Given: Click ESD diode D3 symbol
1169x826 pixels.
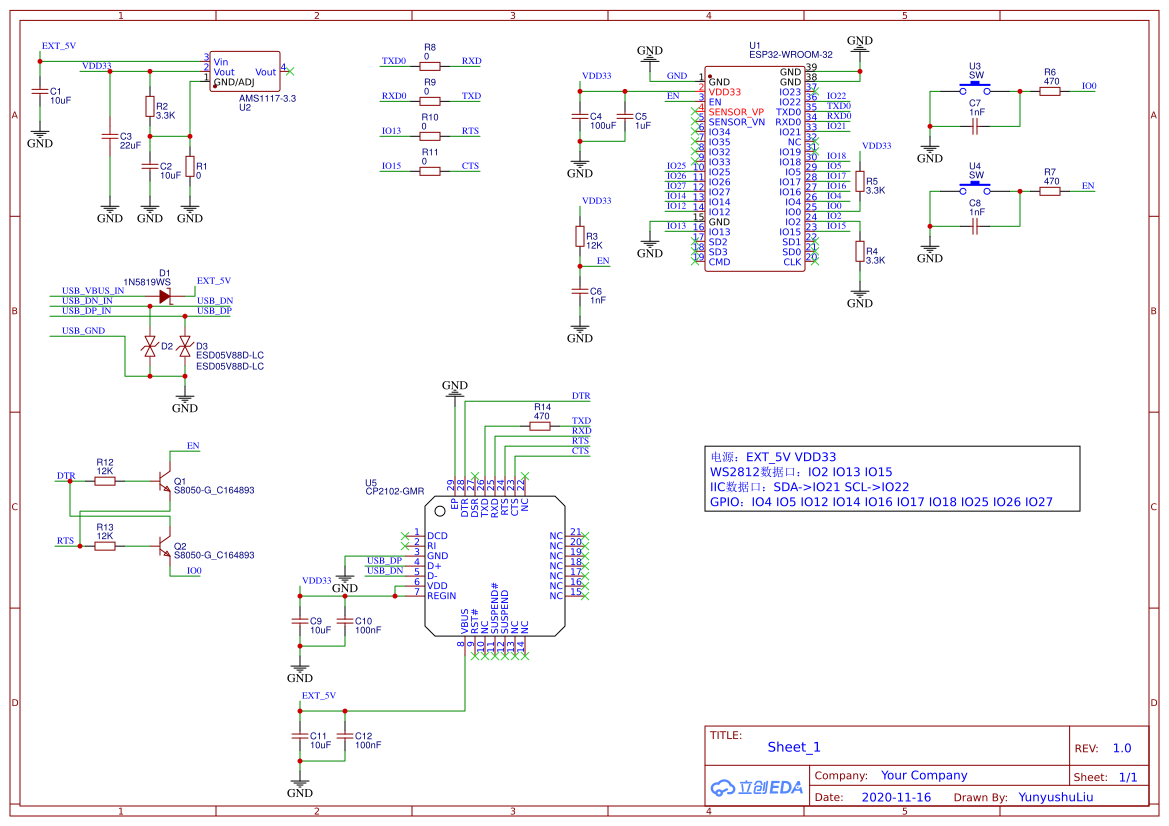Looking at the screenshot, I should pyautogui.click(x=185, y=346).
